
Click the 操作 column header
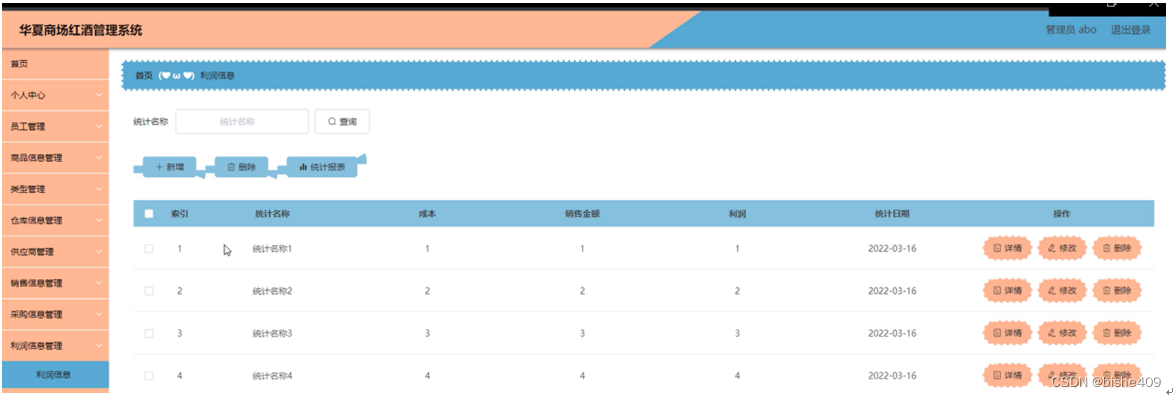point(1061,214)
